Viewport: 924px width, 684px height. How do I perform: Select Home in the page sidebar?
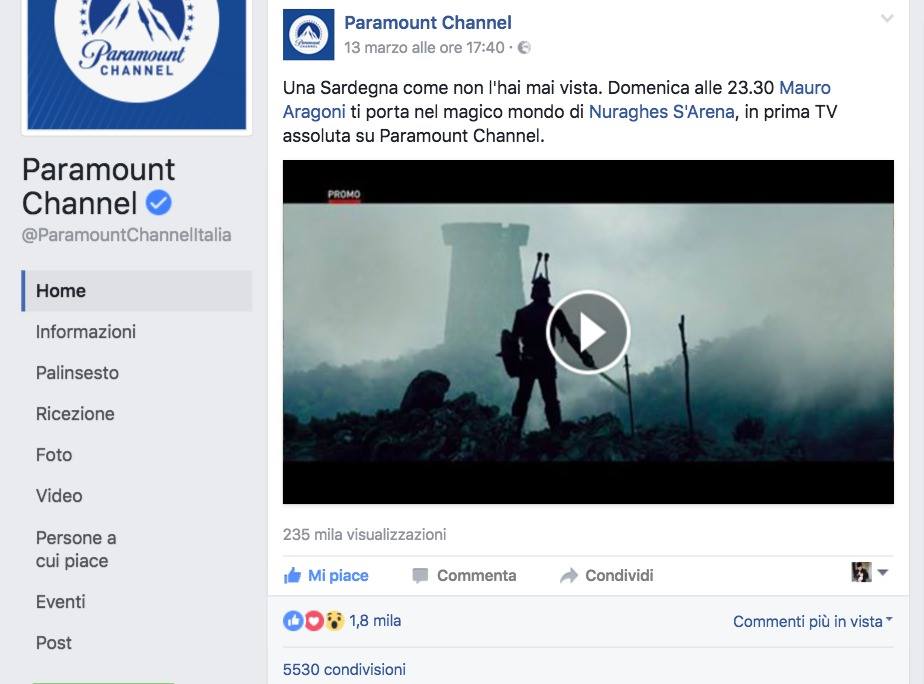137,291
